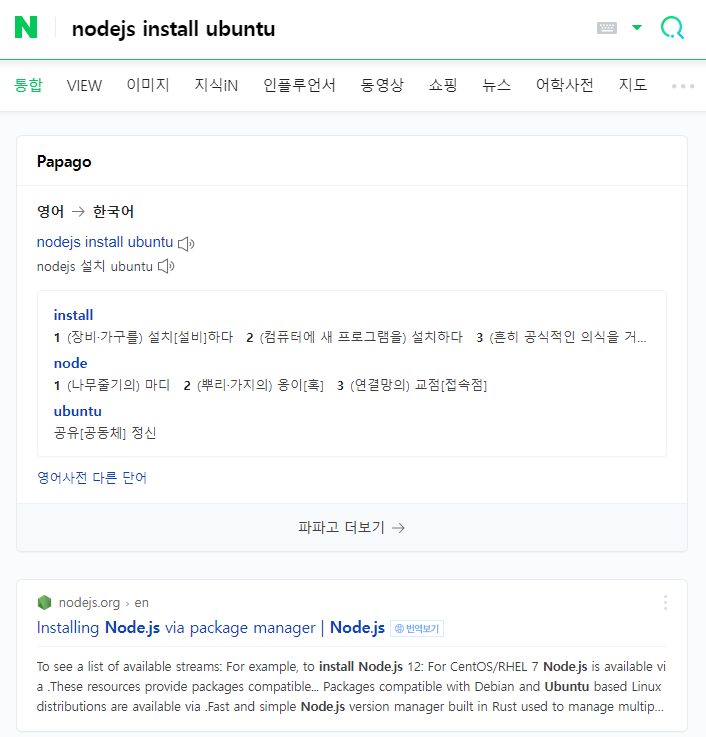The width and height of the screenshot is (706, 737).
Task: Switch to the VIEW tab
Action: tap(84, 86)
